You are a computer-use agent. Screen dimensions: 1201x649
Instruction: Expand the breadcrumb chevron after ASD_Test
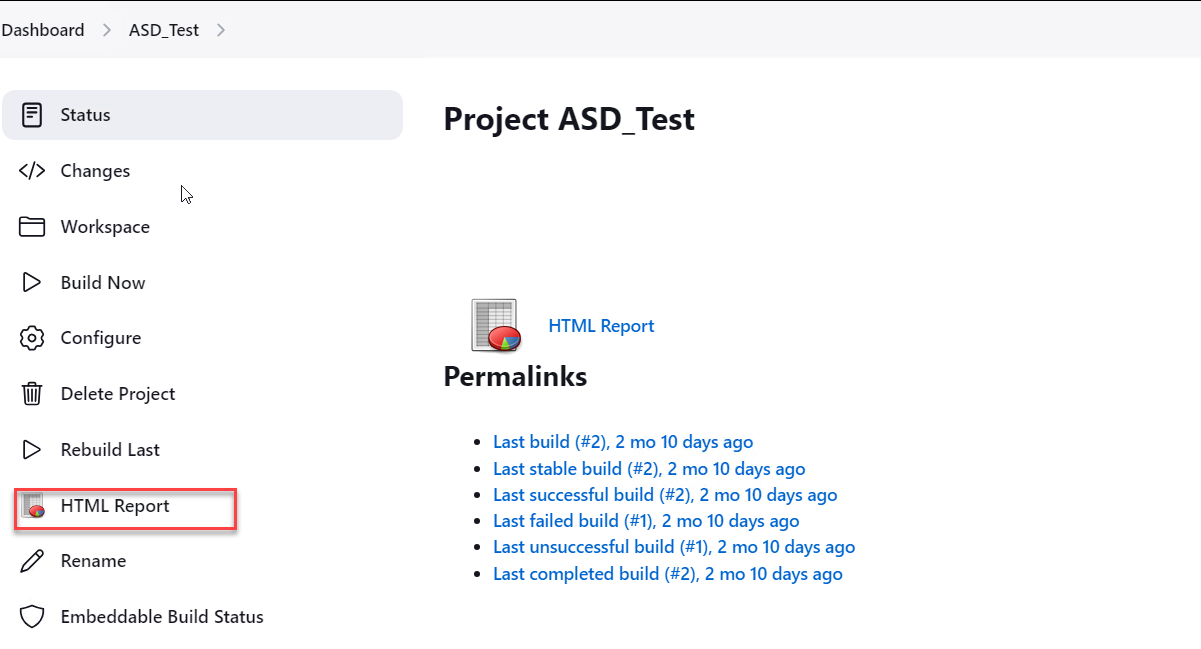pos(222,30)
